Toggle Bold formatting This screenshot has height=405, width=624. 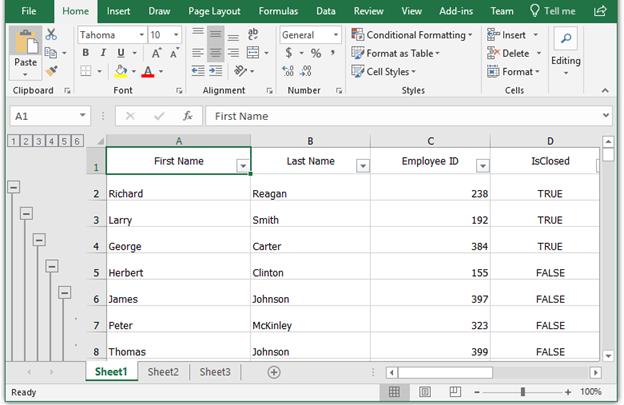point(86,53)
